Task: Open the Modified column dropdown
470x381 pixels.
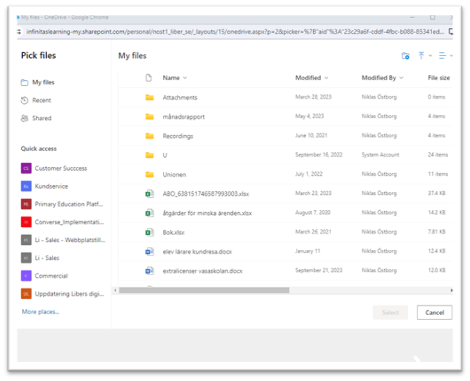Action: point(326,78)
